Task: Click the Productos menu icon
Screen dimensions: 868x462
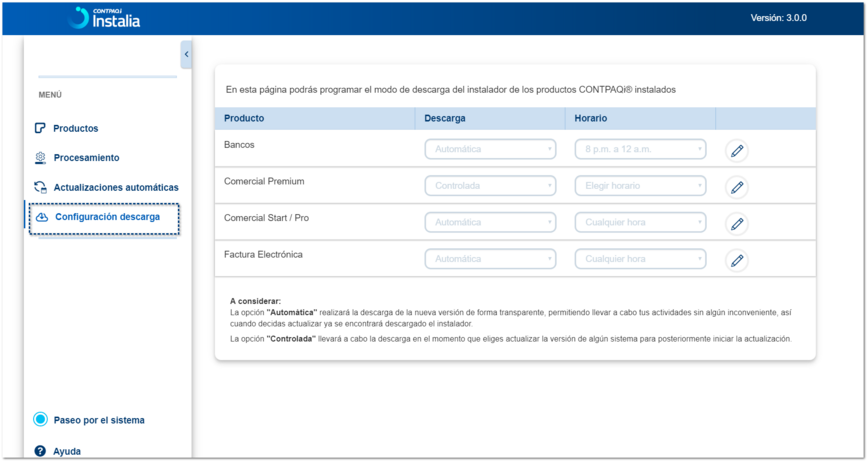Action: point(40,128)
